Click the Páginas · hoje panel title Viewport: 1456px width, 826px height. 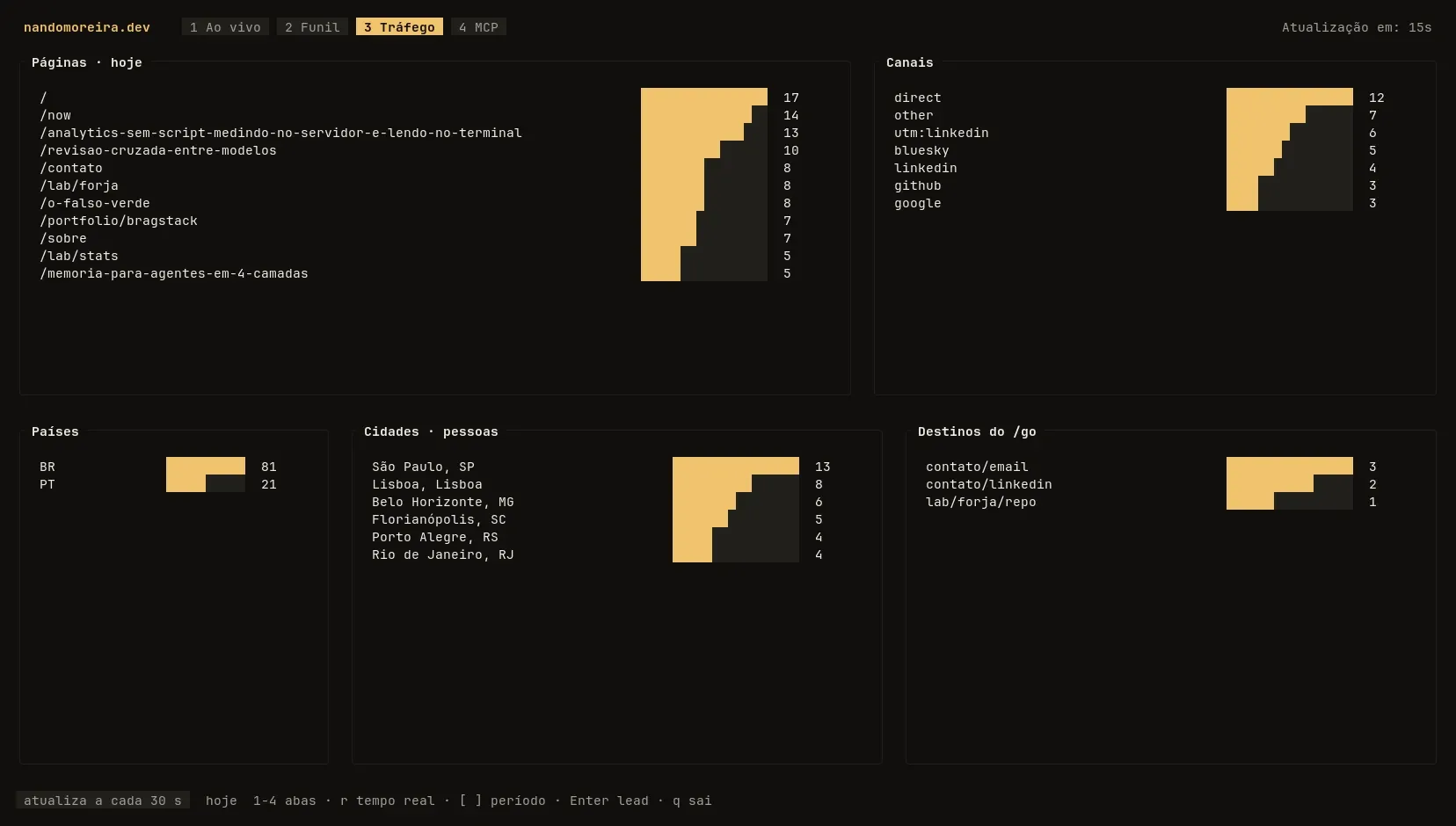pos(87,62)
